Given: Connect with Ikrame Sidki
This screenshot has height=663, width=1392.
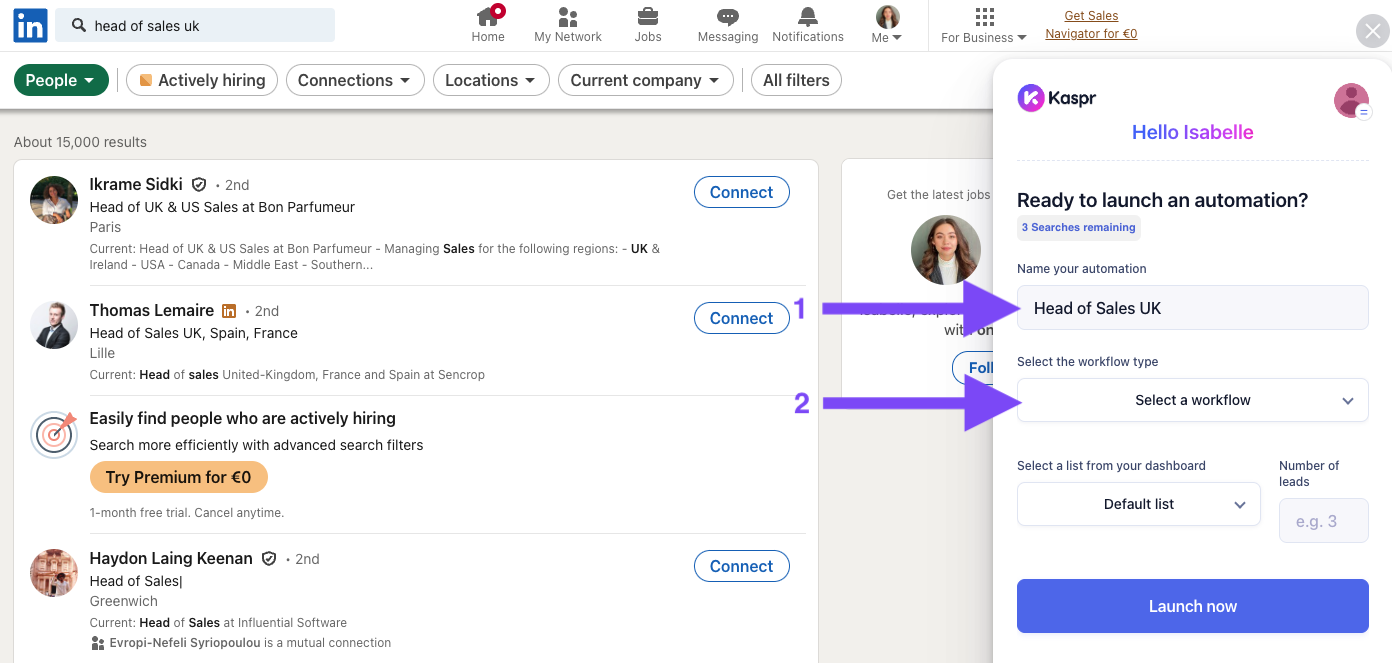Looking at the screenshot, I should coord(741,192).
